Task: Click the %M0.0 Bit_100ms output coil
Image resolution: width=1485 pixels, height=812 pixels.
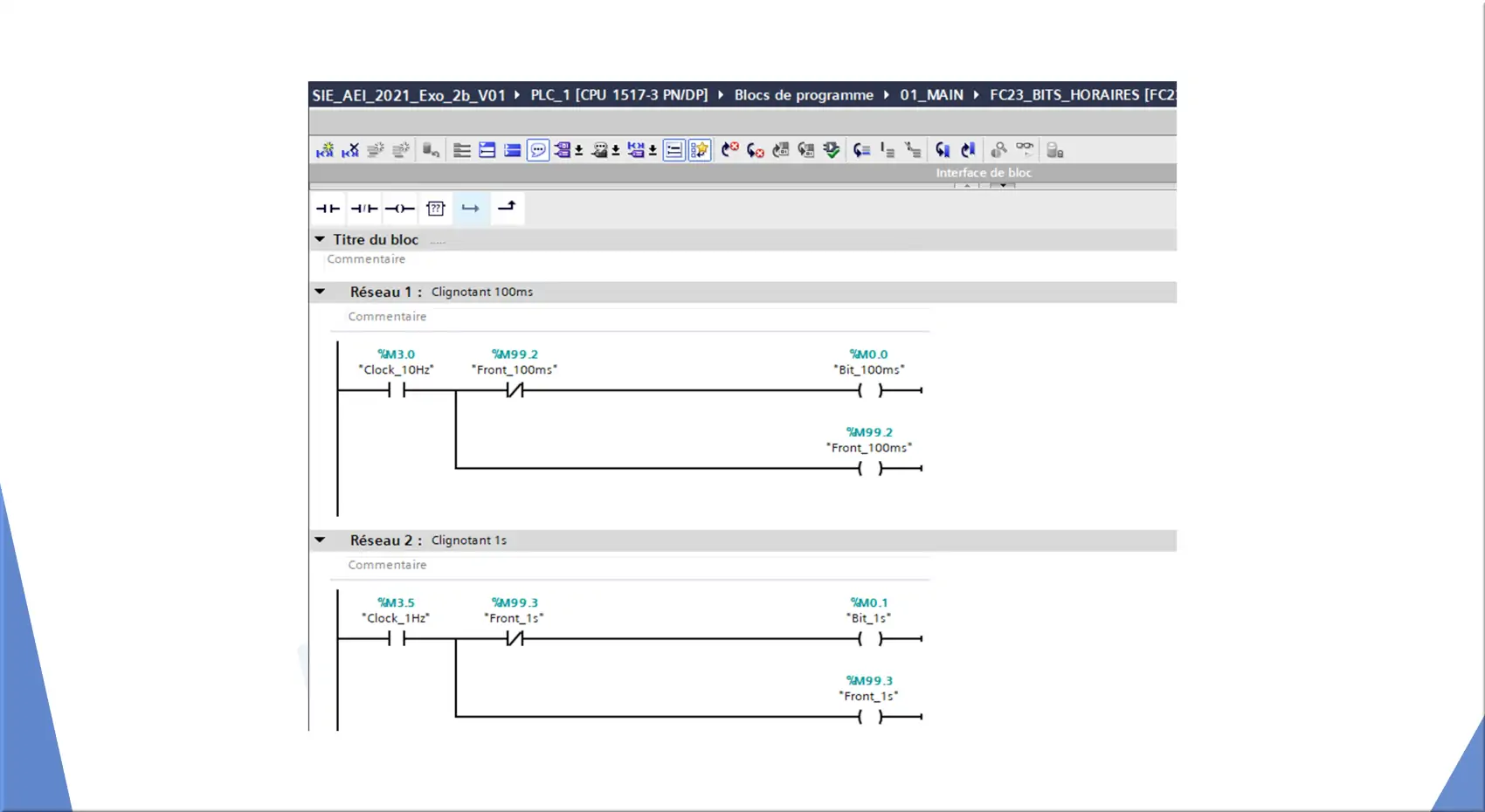Action: (870, 390)
